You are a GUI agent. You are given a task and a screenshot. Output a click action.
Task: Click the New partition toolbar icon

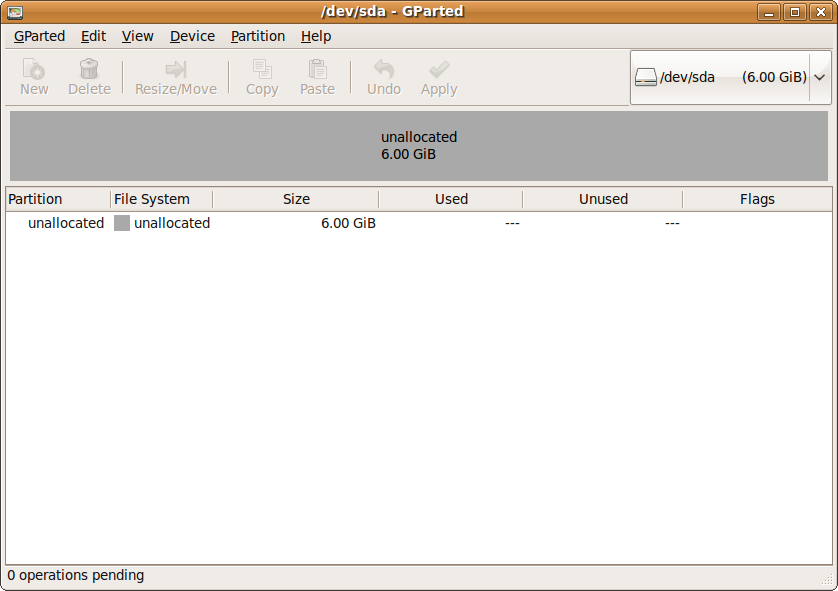[x=34, y=70]
